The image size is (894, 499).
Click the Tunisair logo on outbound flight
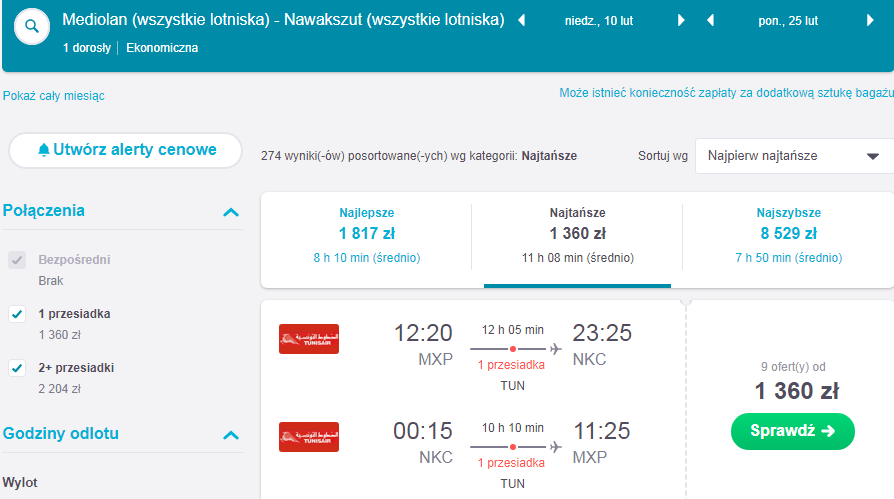point(309,339)
